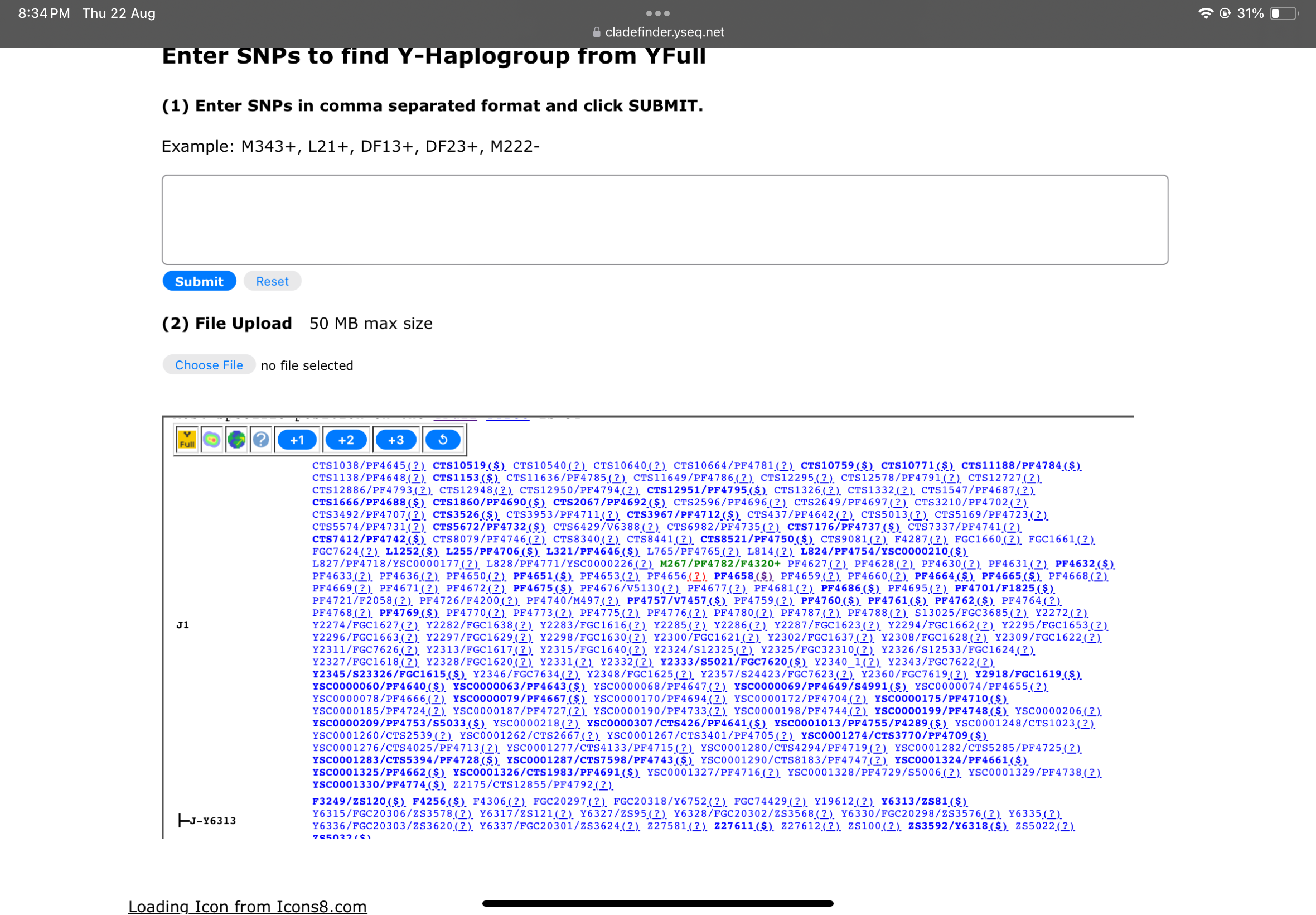Click the globe migration map icon
Viewport: 1316px width, 915px height.
[236, 440]
